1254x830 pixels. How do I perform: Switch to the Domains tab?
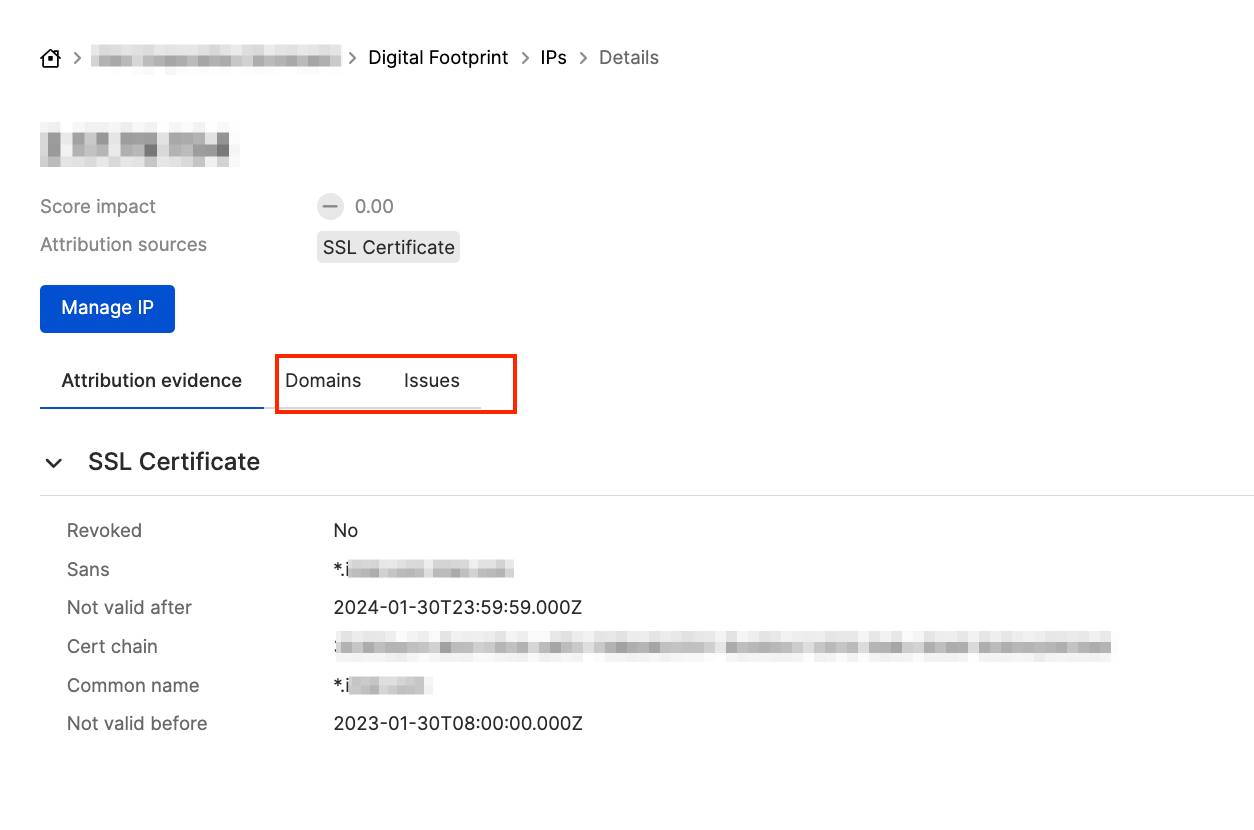[x=323, y=381]
